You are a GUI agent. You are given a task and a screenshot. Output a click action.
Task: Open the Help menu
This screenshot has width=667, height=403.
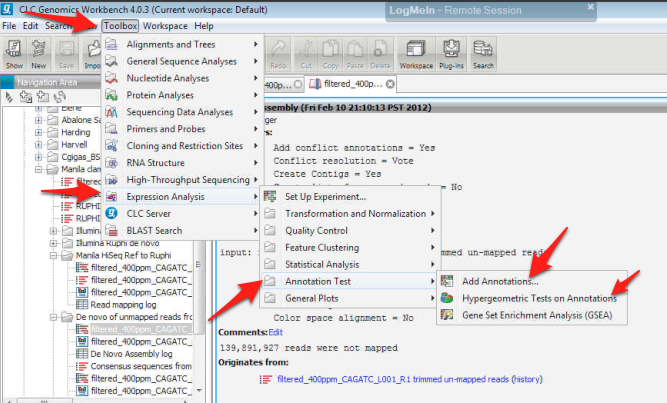[204, 25]
